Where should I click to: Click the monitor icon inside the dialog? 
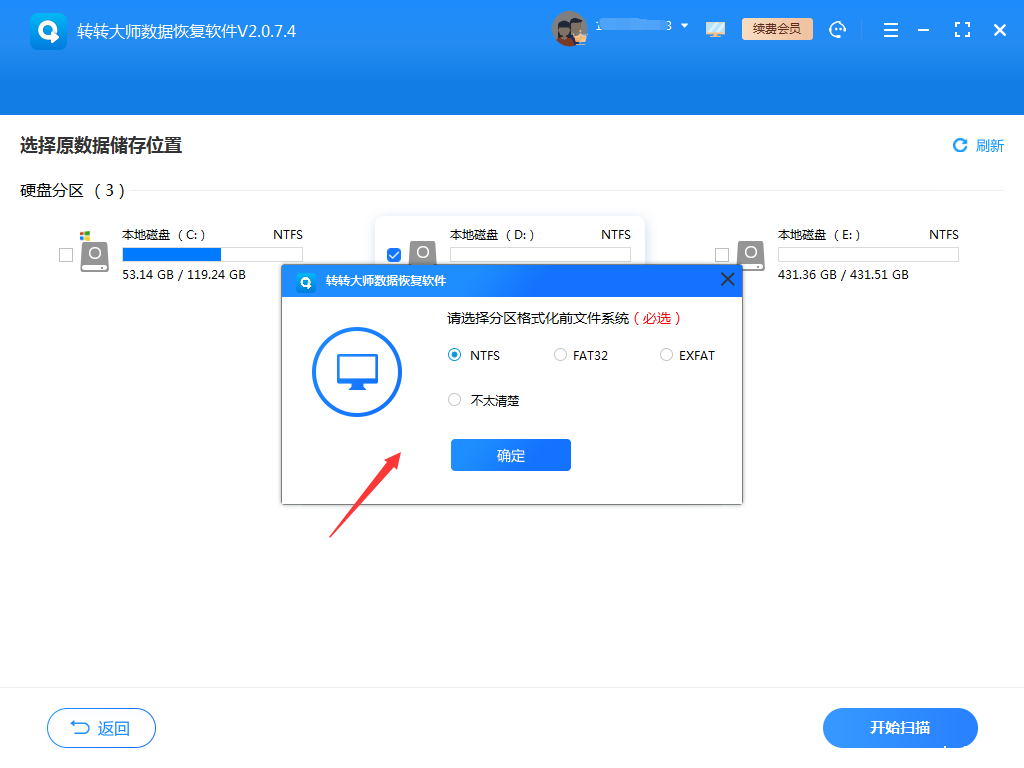[356, 371]
